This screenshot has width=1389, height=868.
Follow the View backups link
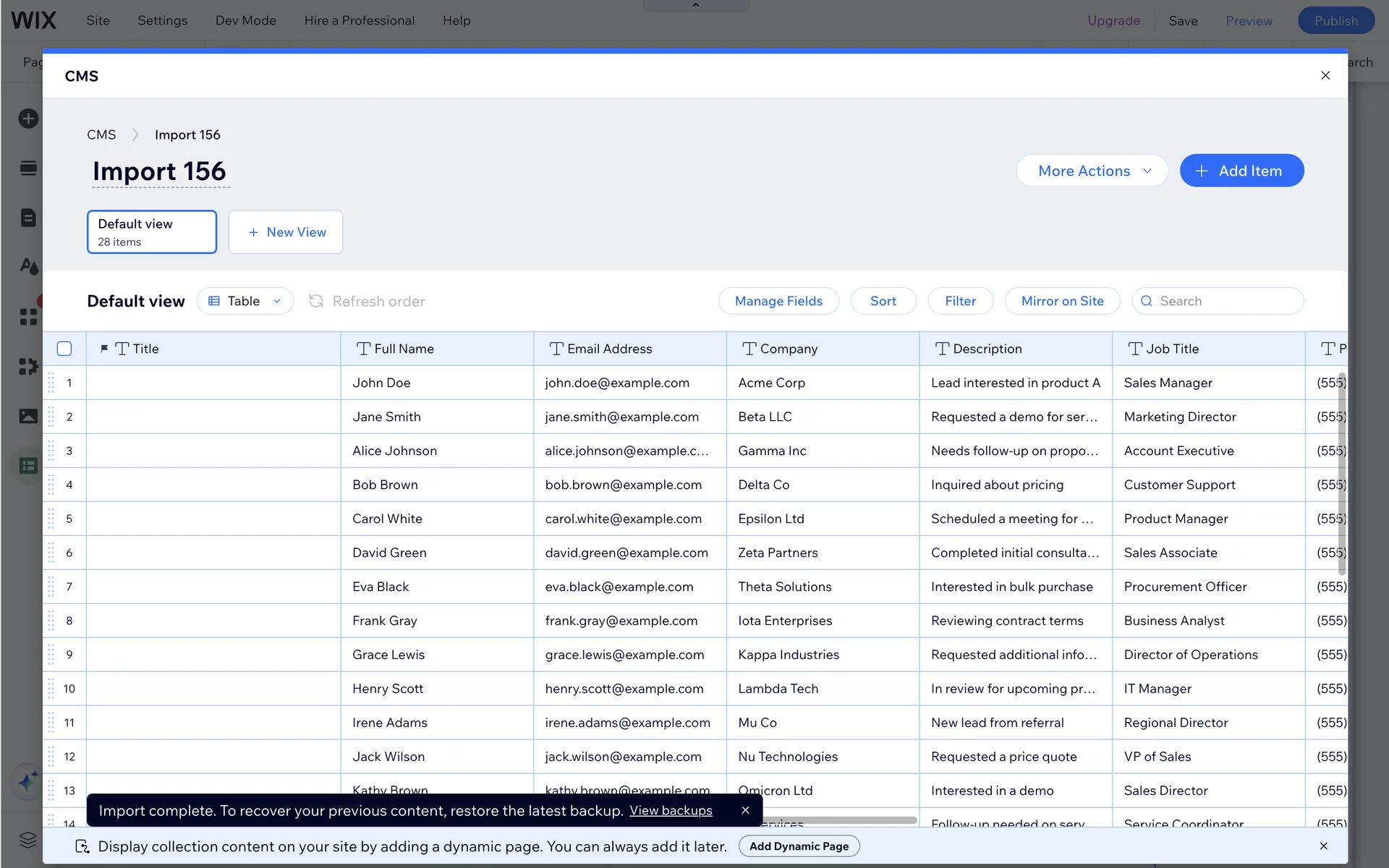[x=670, y=810]
